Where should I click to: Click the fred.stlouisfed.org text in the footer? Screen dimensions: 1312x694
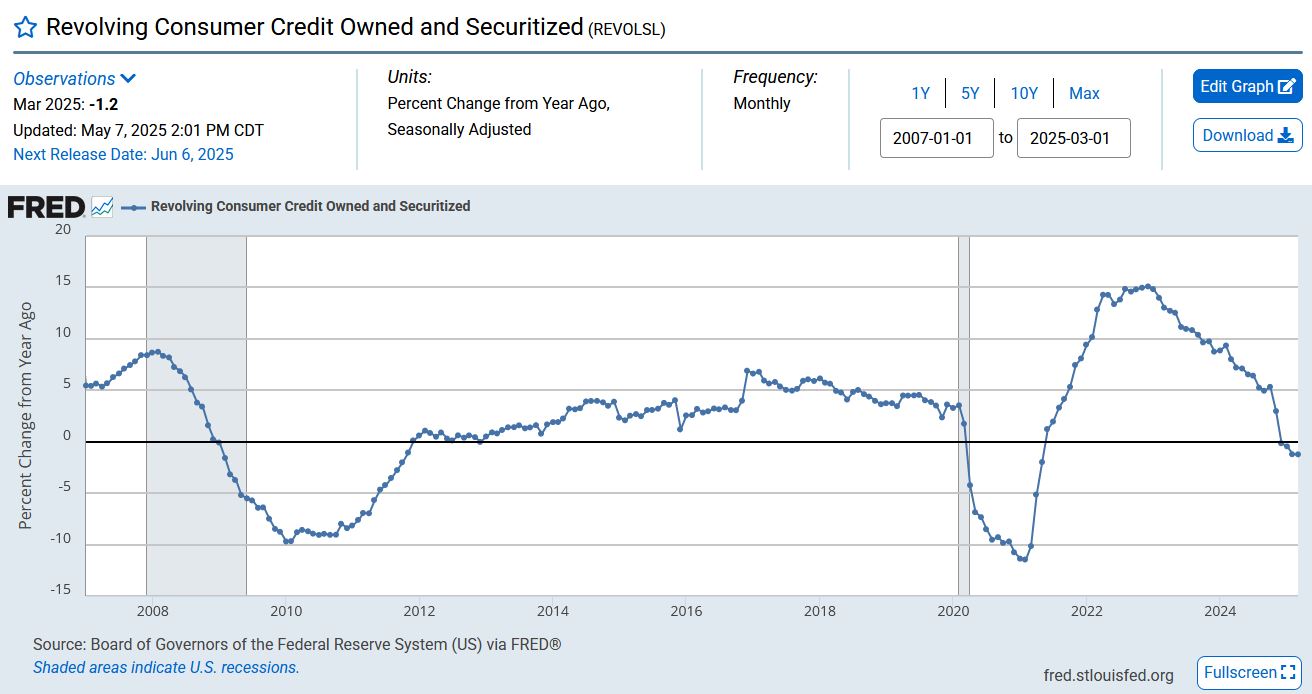[x=1108, y=675]
